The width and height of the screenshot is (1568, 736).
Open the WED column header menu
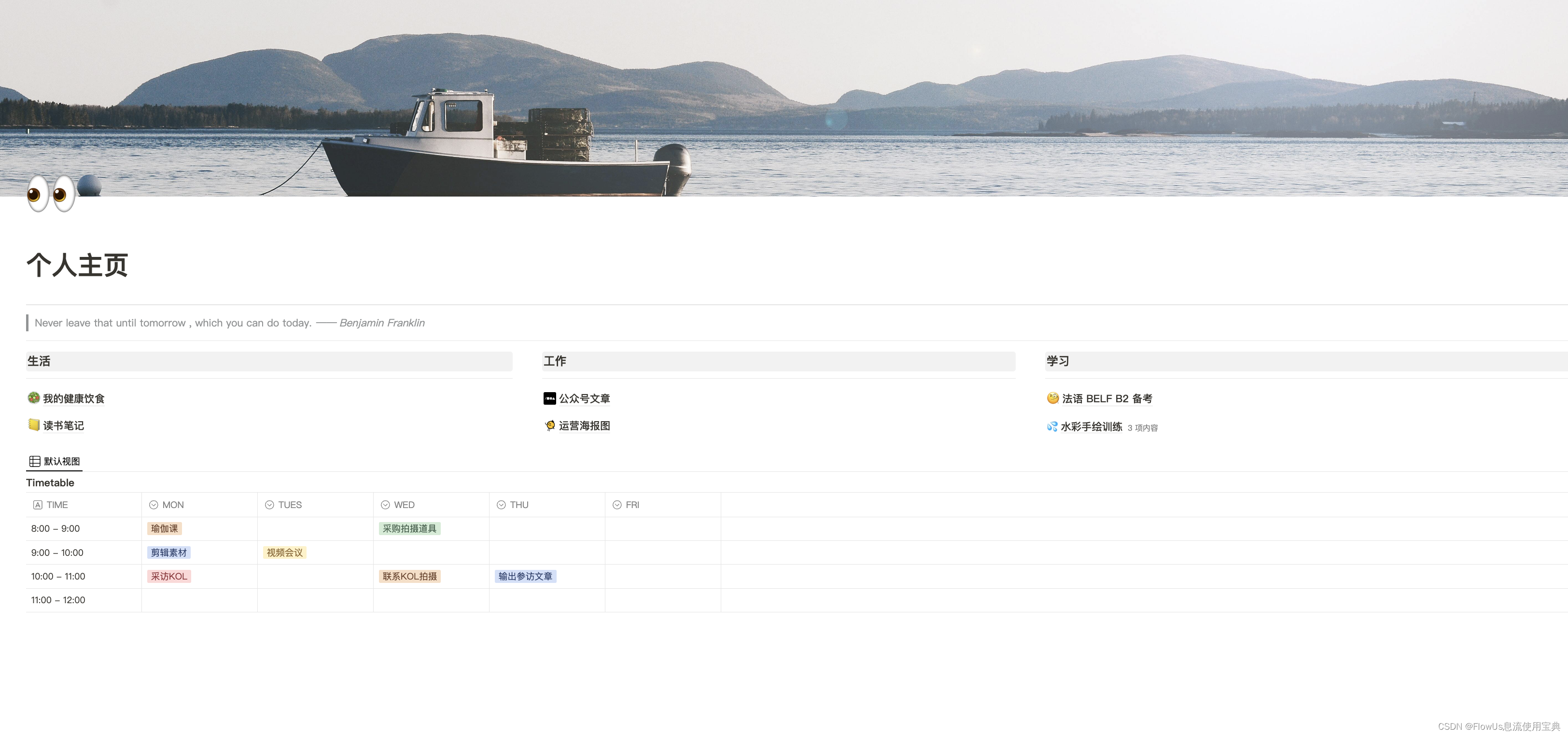404,505
